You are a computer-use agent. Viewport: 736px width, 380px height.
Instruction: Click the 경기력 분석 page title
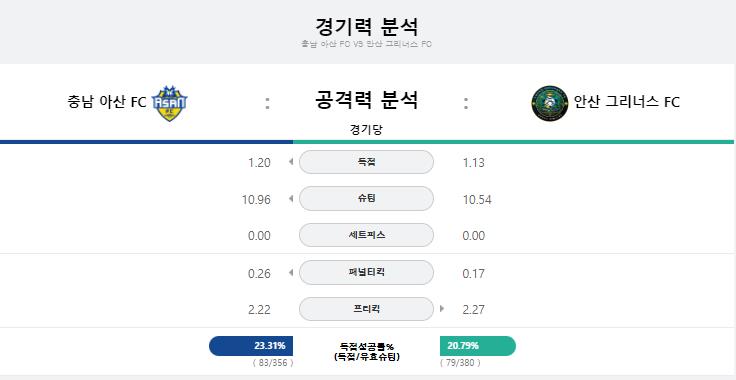click(366, 27)
